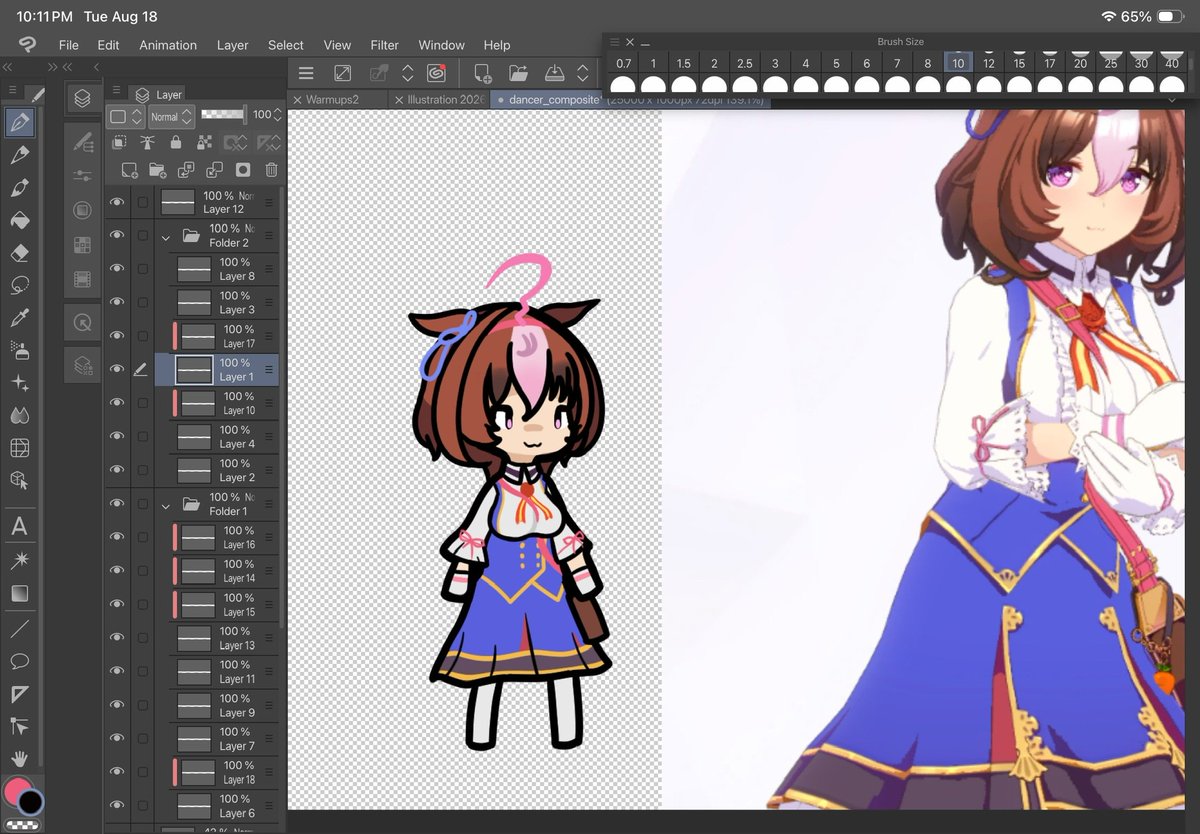
Task: Tick the checkbox beside Layer 3
Action: 143,302
